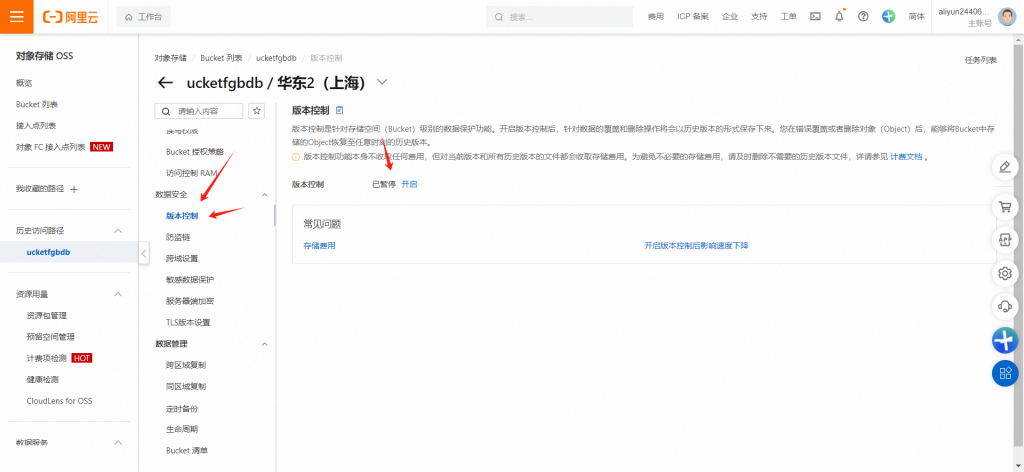This screenshot has height=472, width=1024.
Task: Open 资源包管理 in sidebar
Action: (46, 315)
